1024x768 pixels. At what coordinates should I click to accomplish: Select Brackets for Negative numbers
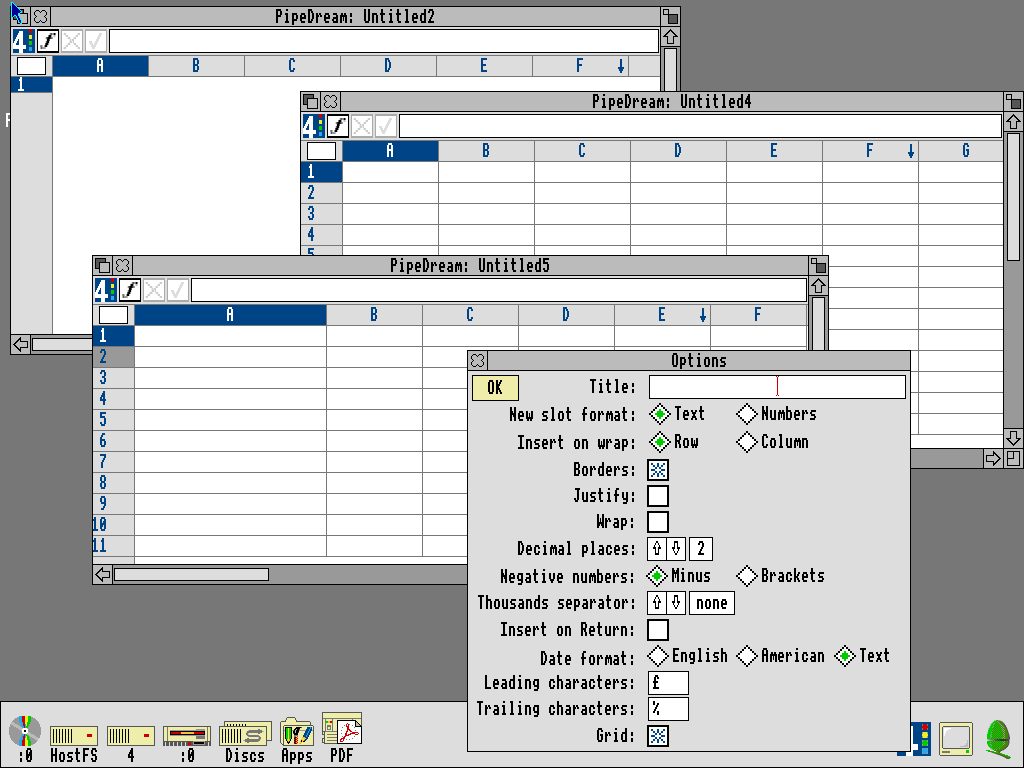(x=780, y=576)
